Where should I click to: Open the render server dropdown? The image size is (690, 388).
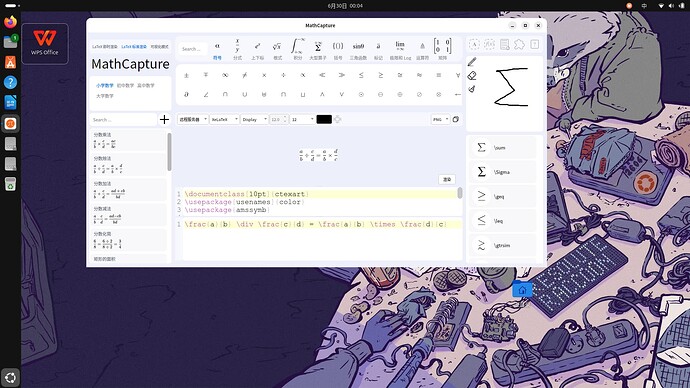pyautogui.click(x=193, y=119)
